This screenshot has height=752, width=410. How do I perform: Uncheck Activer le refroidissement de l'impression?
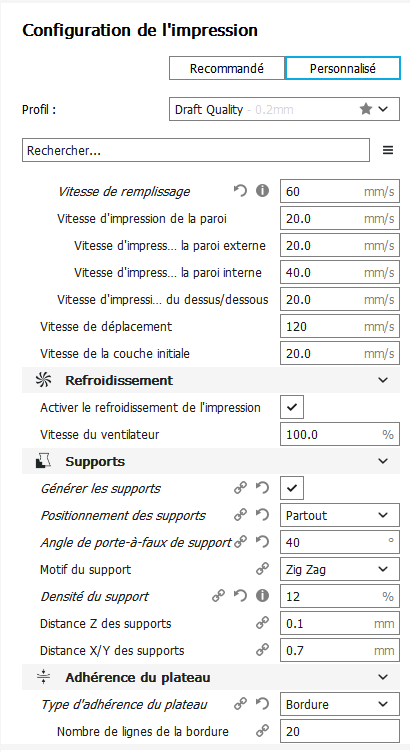tap(292, 408)
